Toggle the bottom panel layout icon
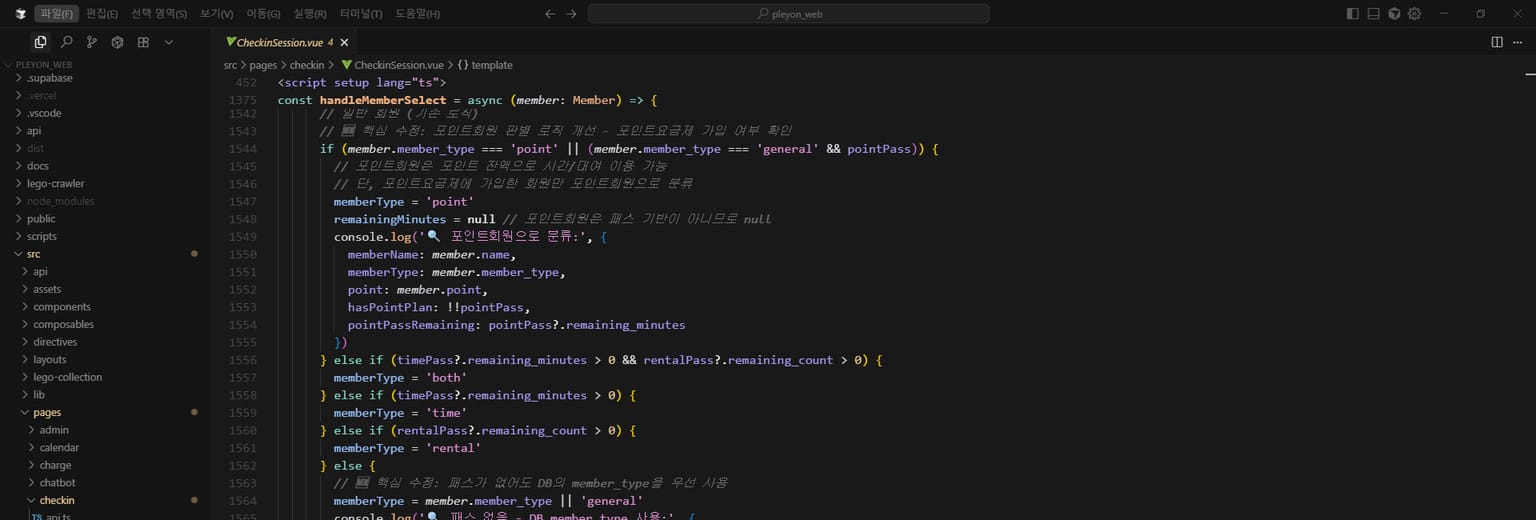1536x520 pixels. pos(1374,14)
